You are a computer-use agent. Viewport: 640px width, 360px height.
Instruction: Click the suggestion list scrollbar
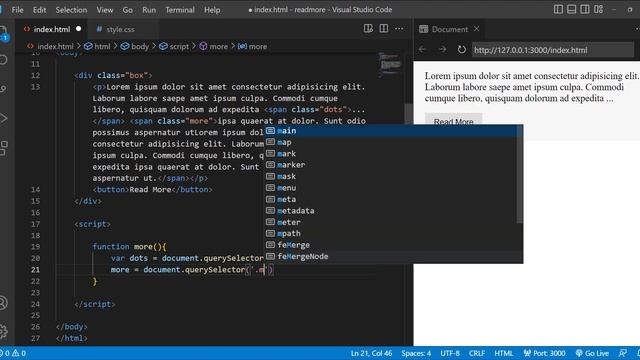click(x=520, y=175)
